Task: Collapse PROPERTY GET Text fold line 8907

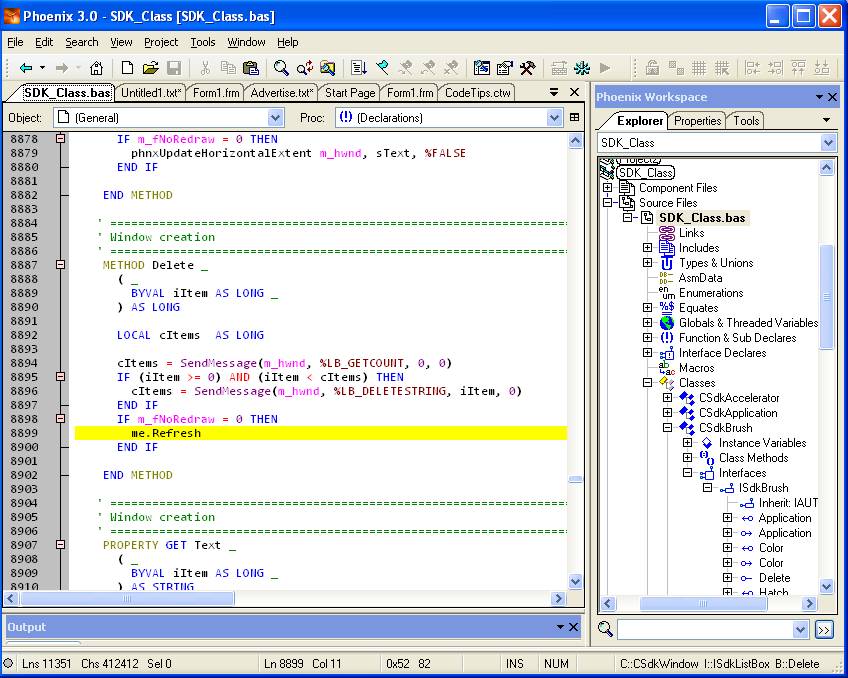Action: (61, 545)
